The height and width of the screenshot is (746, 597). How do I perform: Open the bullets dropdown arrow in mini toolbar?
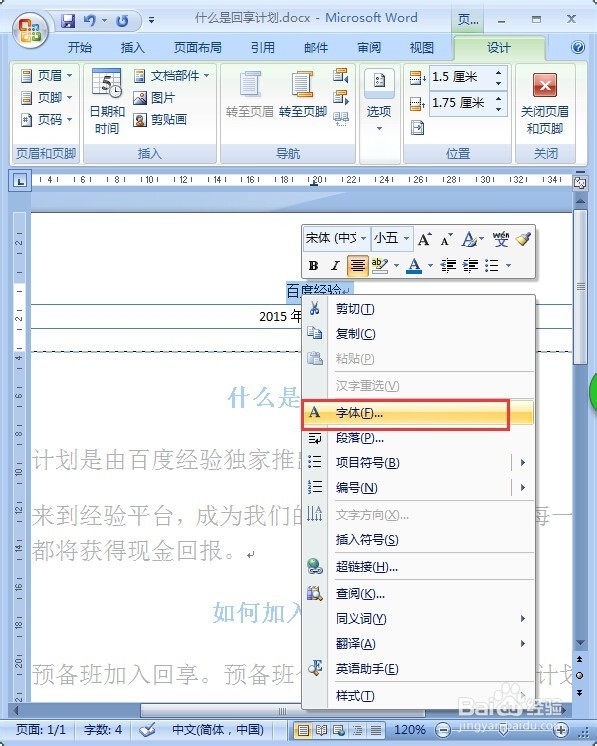click(x=509, y=265)
